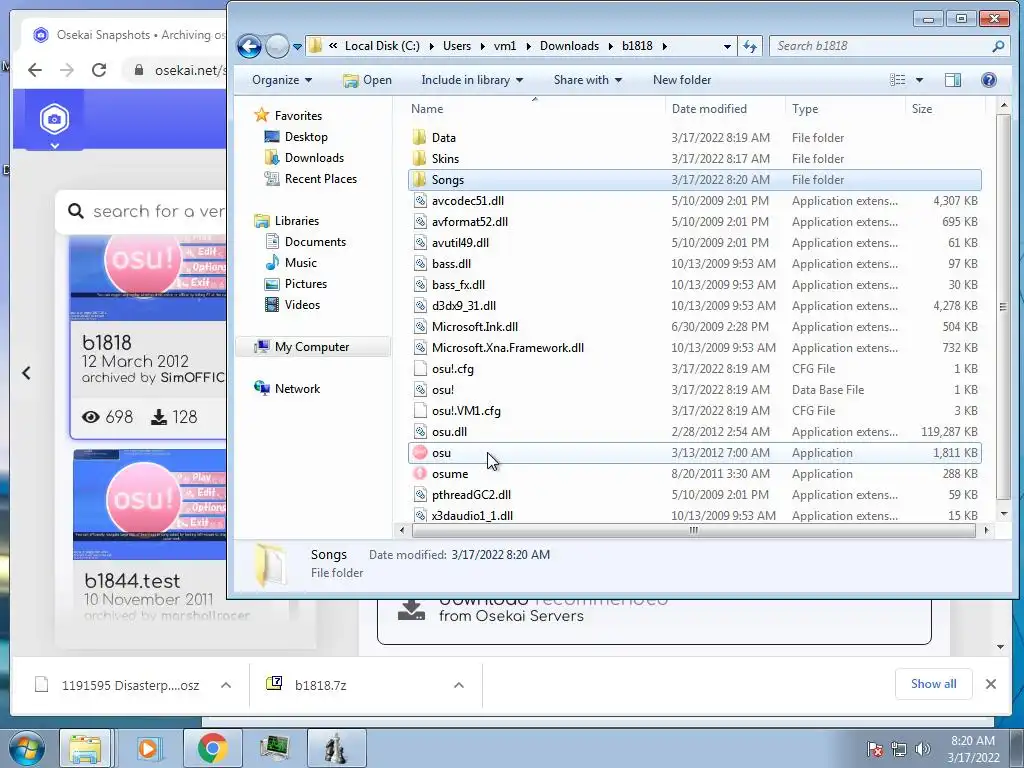Viewport: 1024px width, 768px height.
Task: Select the osu.dll file icon
Action: click(420, 432)
